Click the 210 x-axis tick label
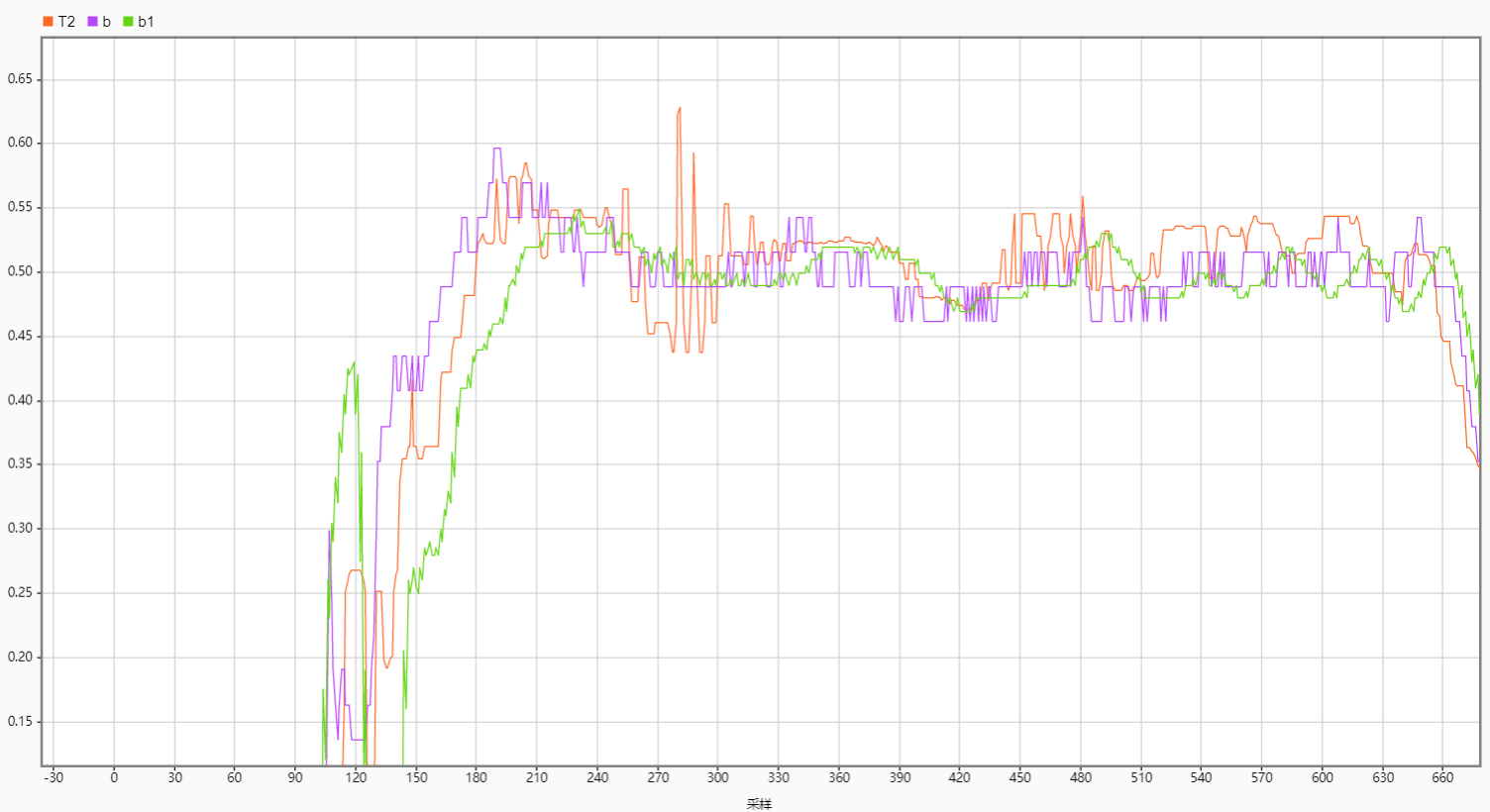 click(x=537, y=777)
